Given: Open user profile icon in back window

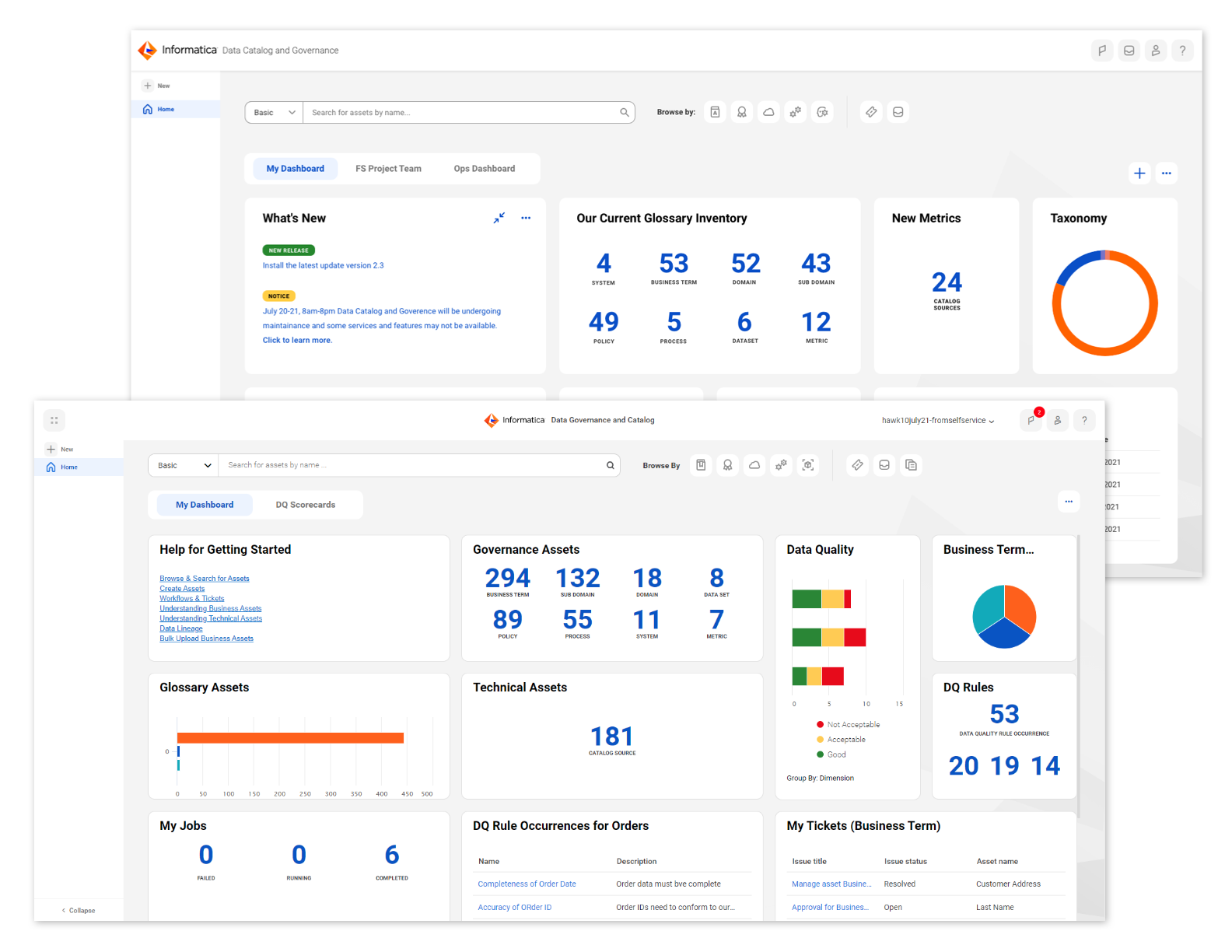Looking at the screenshot, I should tap(1156, 51).
